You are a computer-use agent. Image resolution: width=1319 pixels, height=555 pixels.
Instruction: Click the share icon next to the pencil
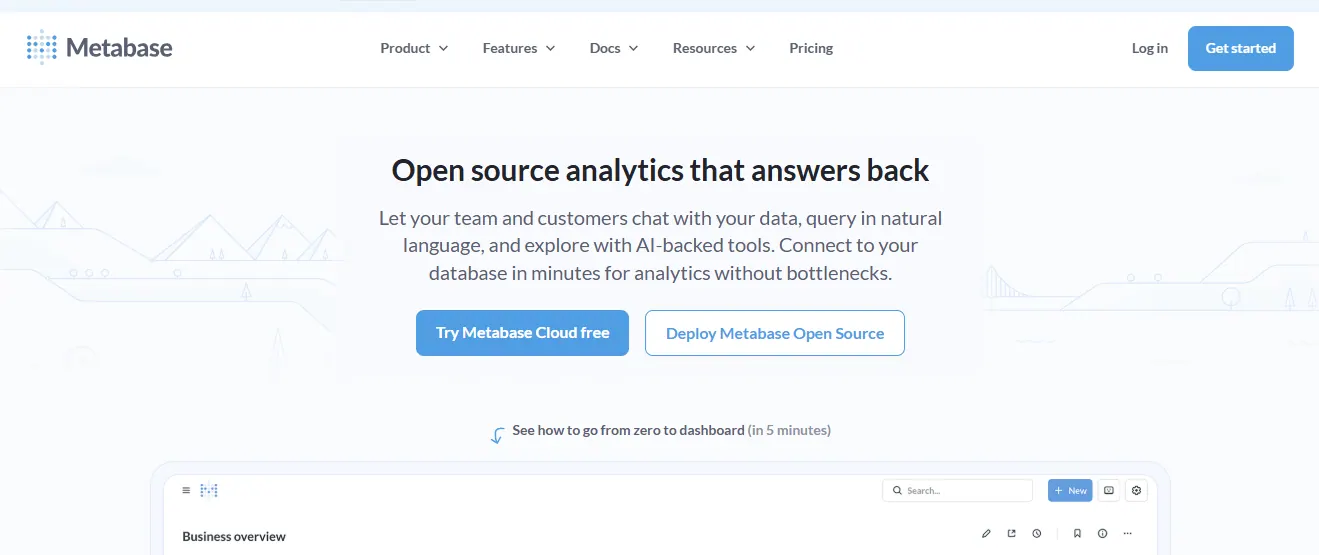(x=1012, y=534)
